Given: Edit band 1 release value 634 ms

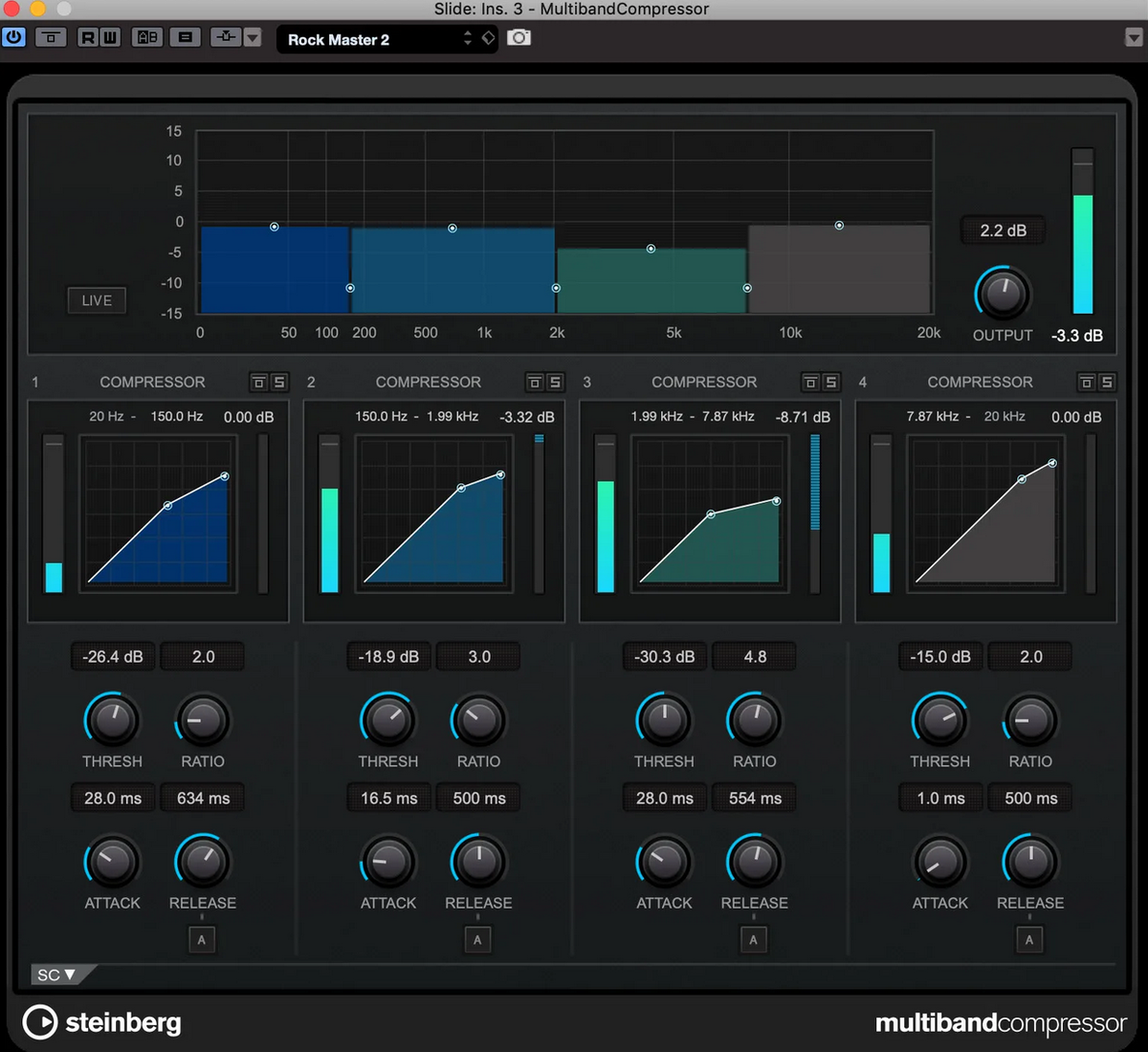Looking at the screenshot, I should pyautogui.click(x=203, y=799).
